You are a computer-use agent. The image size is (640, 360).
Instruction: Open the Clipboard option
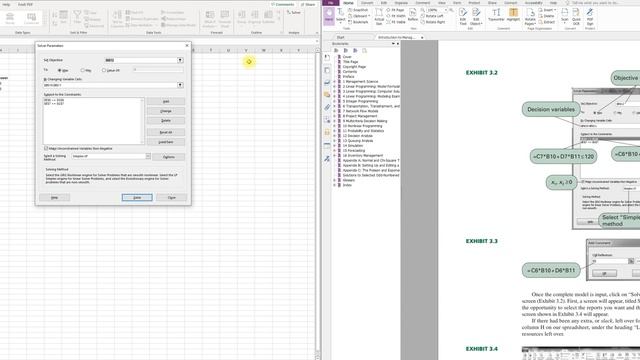[359, 16]
